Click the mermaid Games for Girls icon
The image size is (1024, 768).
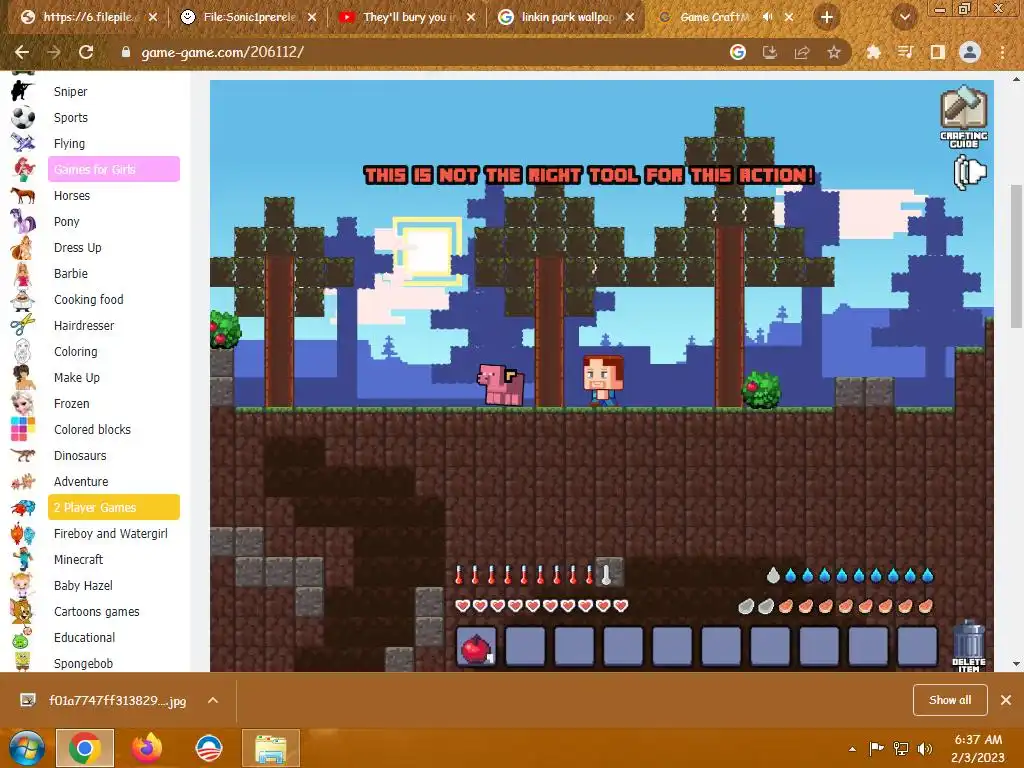tap(24, 169)
